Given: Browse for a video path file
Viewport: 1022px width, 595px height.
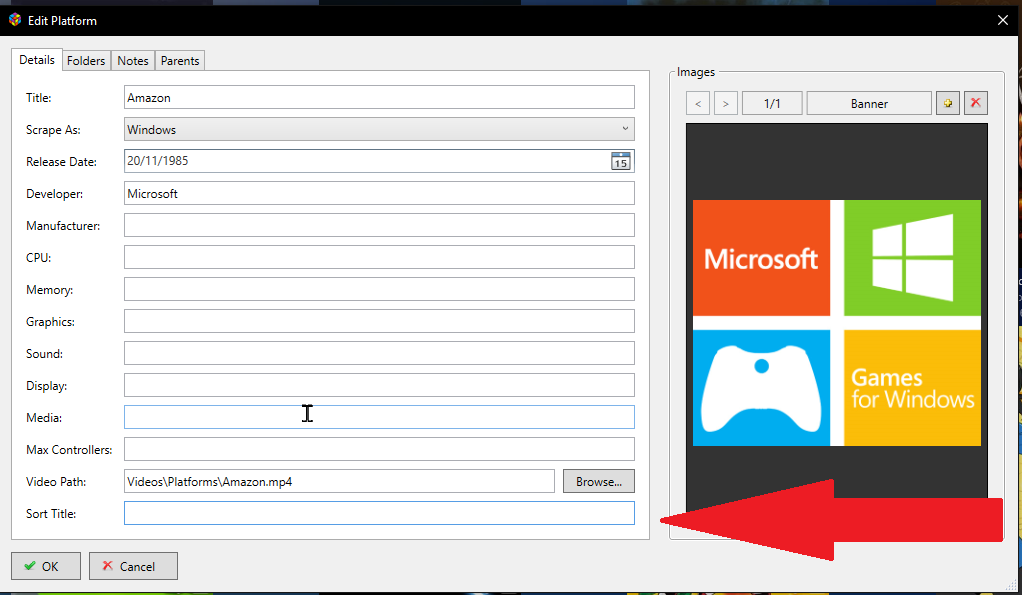Looking at the screenshot, I should [x=598, y=482].
